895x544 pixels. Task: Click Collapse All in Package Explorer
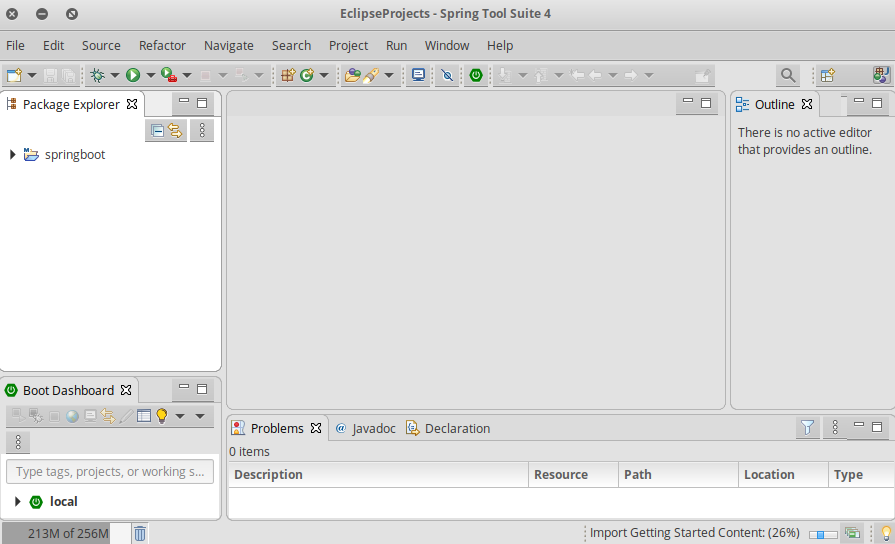[x=157, y=130]
